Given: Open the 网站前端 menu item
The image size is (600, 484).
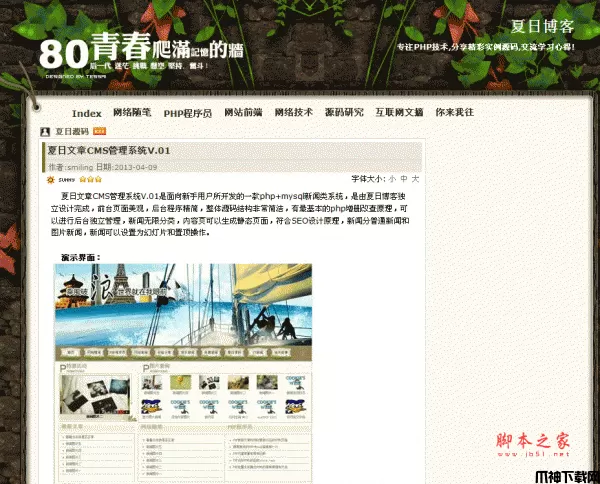Looking at the screenshot, I should point(243,112).
